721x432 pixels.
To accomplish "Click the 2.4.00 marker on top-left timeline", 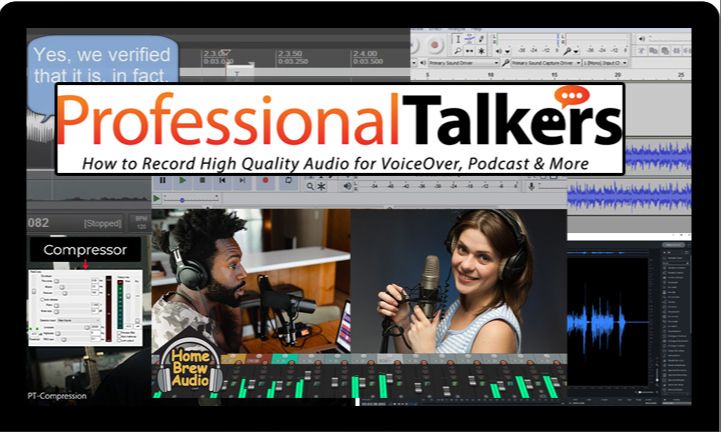I will 365,53.
